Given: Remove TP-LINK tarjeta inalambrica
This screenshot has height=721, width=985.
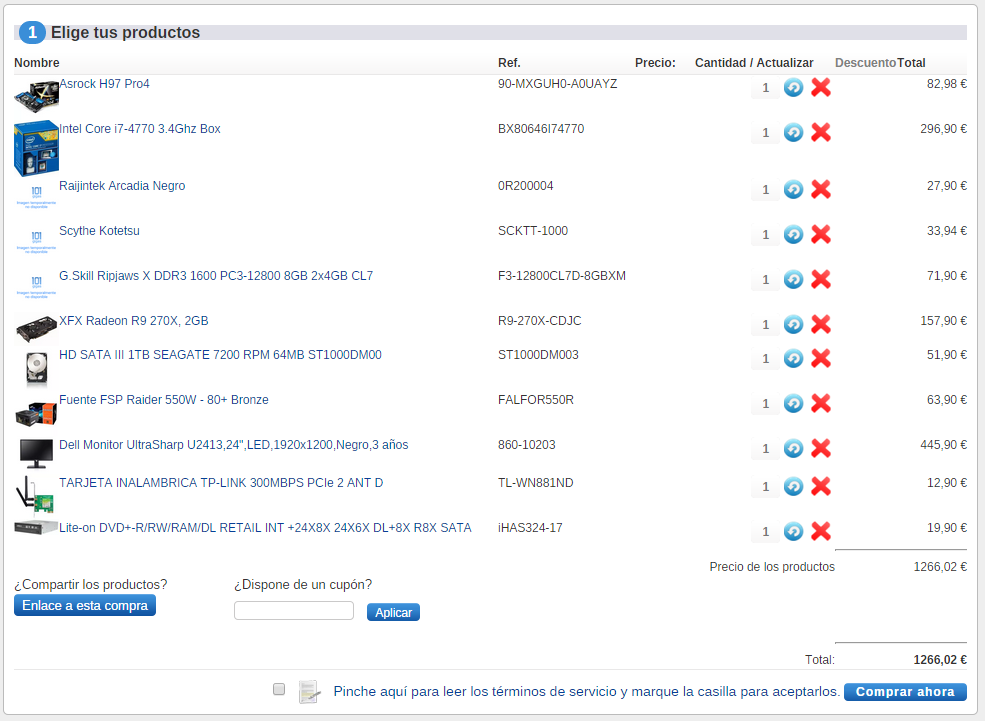Looking at the screenshot, I should pyautogui.click(x=820, y=487).
